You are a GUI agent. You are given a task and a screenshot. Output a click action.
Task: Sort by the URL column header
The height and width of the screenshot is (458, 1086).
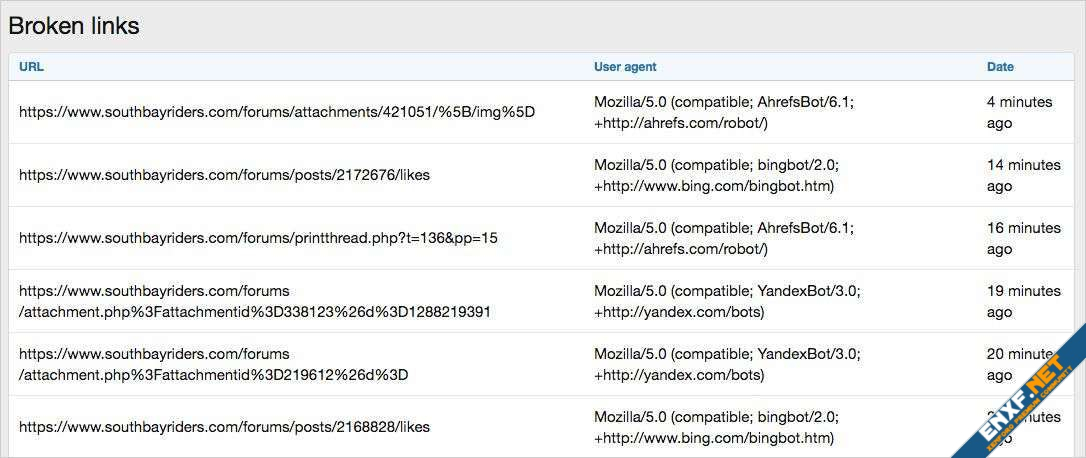point(31,67)
